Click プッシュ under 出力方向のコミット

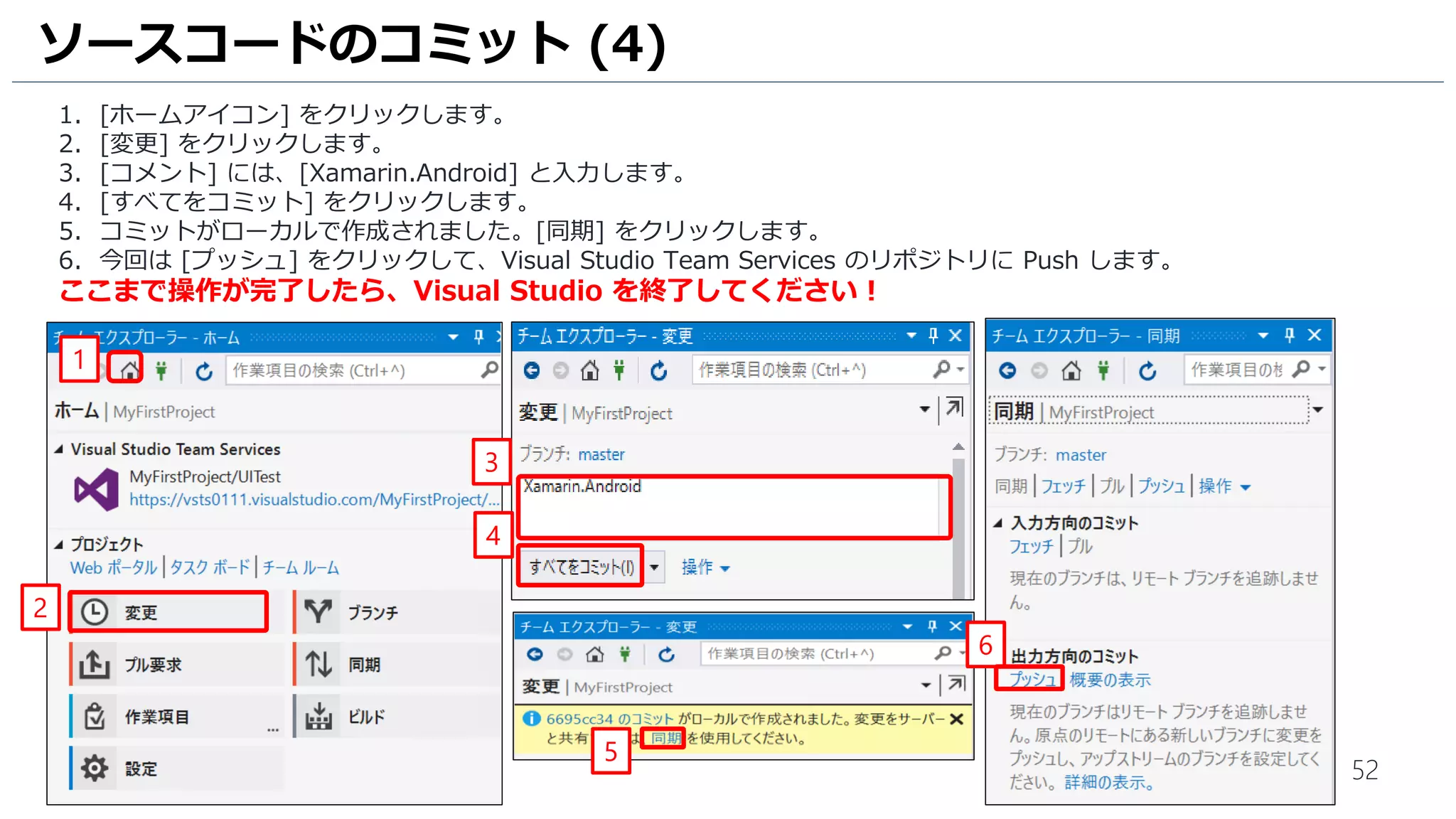click(1032, 680)
